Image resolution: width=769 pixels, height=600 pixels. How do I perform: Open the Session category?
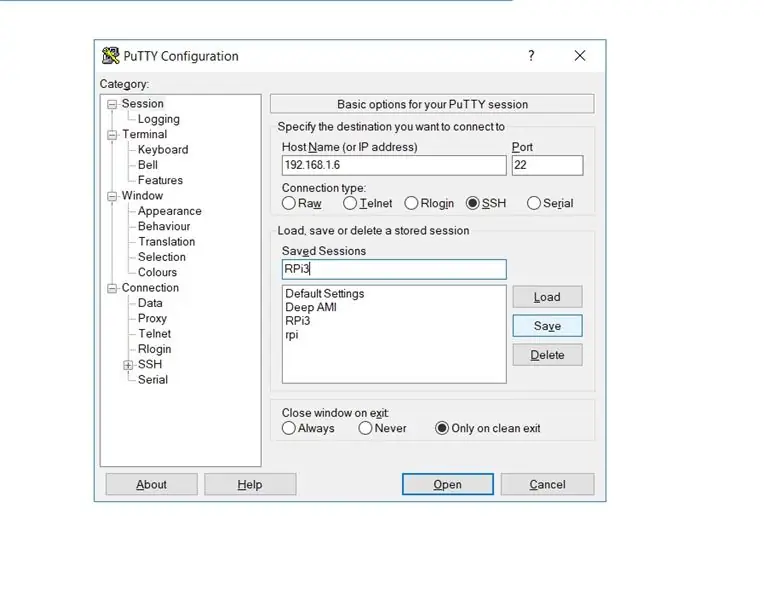point(143,104)
